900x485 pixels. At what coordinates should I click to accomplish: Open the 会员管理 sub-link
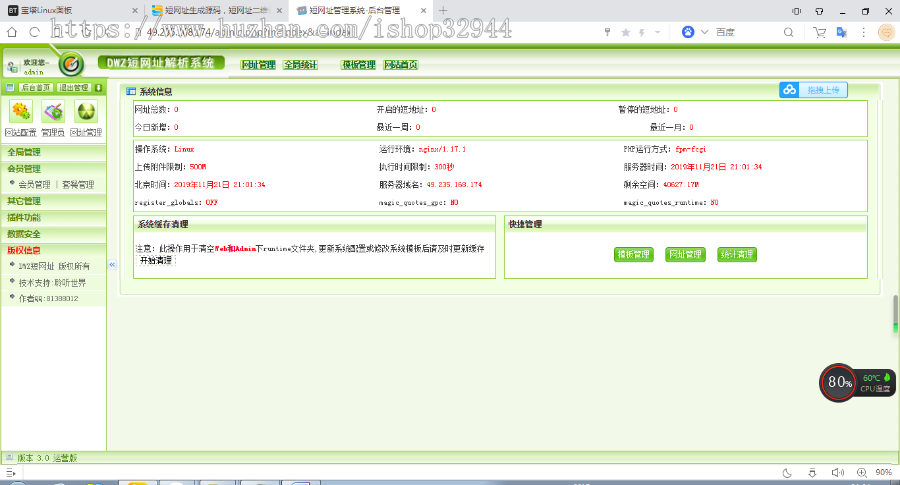[34, 185]
